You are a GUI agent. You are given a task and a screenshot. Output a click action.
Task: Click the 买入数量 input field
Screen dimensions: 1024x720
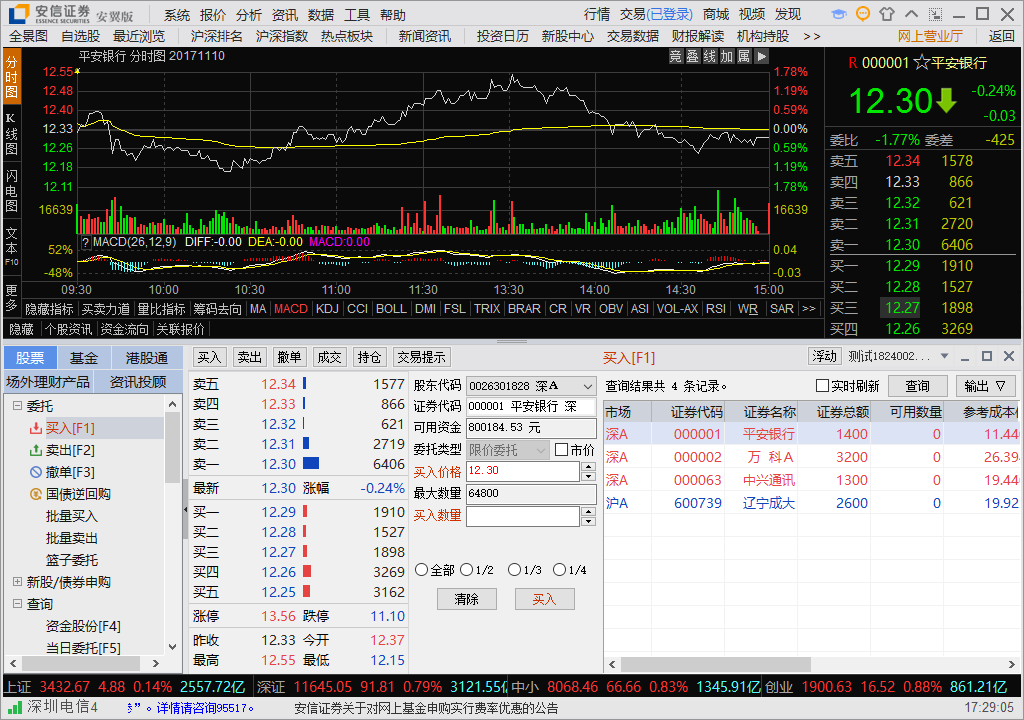point(523,516)
